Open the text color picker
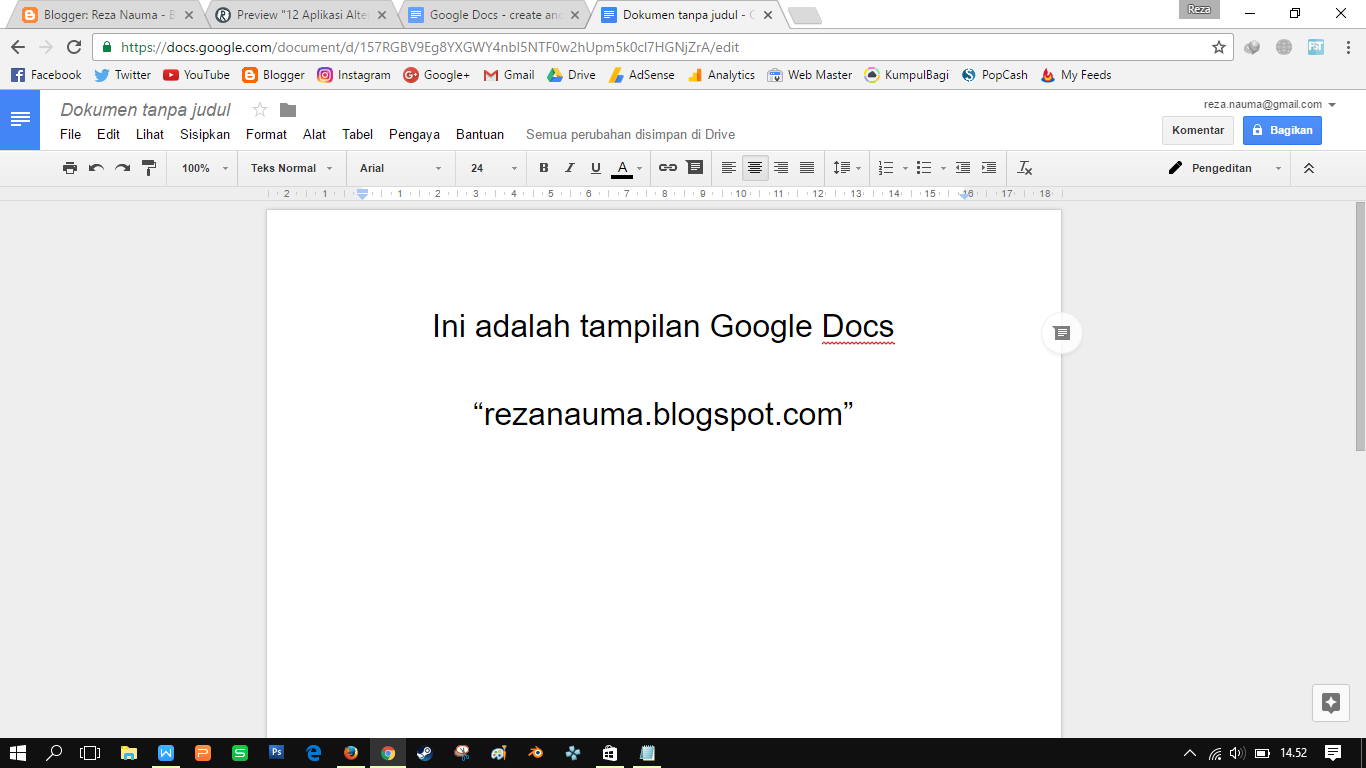This screenshot has width=1366, height=768. pos(622,167)
